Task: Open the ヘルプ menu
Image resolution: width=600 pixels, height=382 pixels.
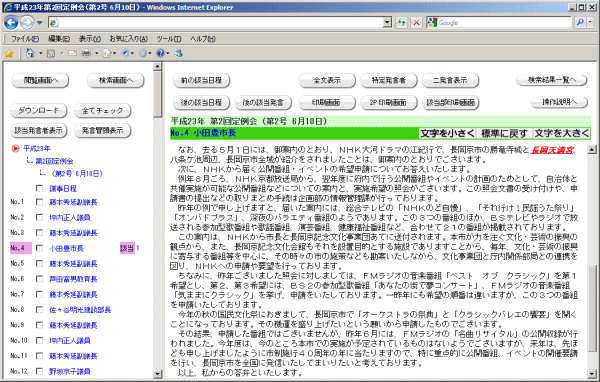Action: [203, 39]
